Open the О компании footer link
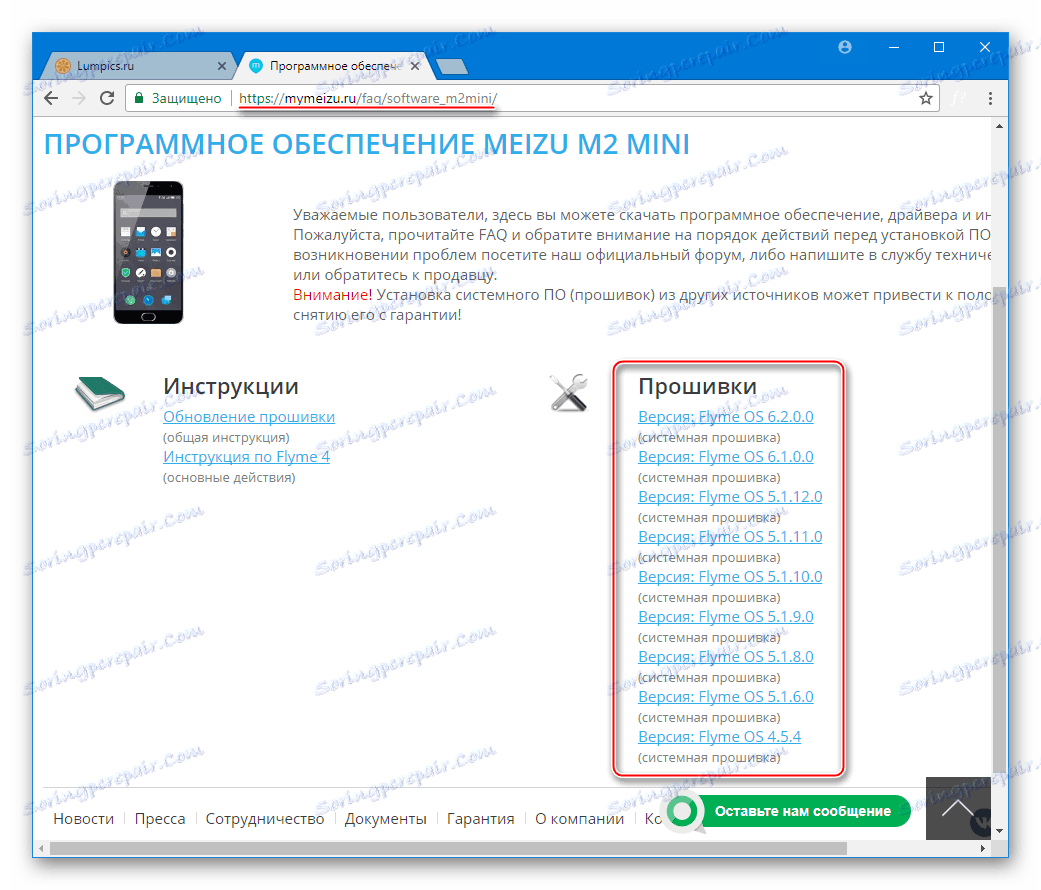This screenshot has height=890, width=1041. pos(580,819)
